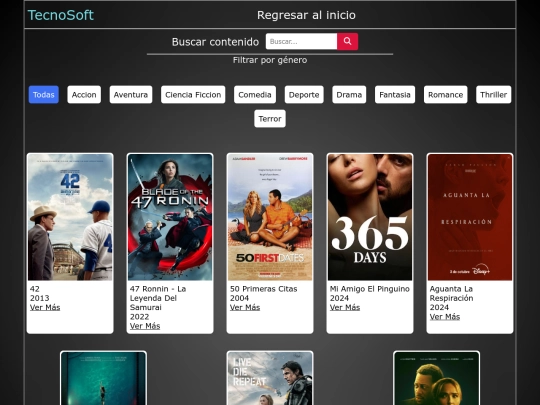Filter movies by Comedia
Image resolution: width=540 pixels, height=405 pixels.
[255, 95]
